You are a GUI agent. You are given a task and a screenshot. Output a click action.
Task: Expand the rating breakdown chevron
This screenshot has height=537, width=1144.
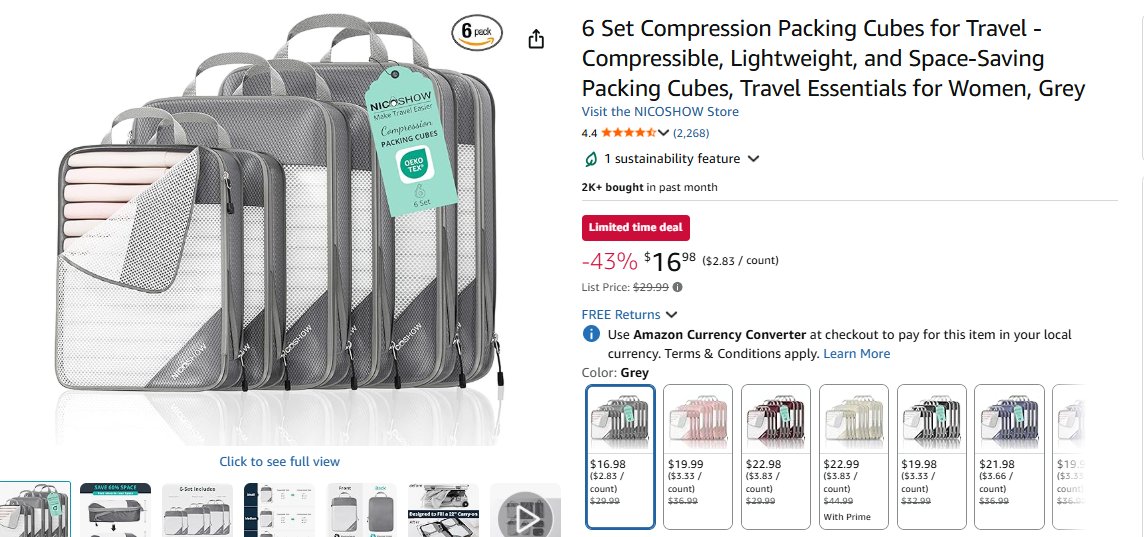pyautogui.click(x=663, y=132)
